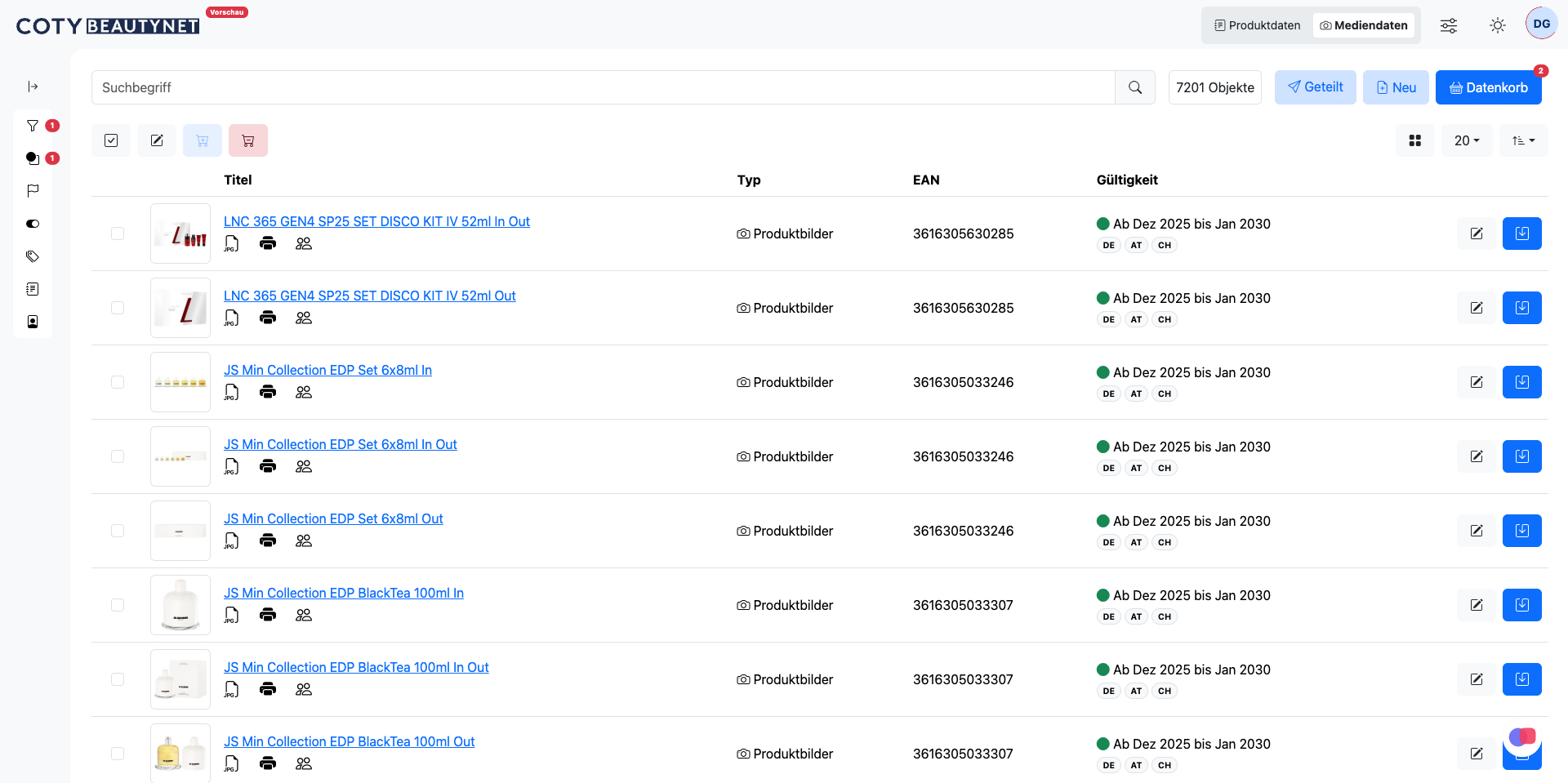Viewport: 1568px width, 783px height.
Task: Click the Geteilt button
Action: pyautogui.click(x=1316, y=87)
